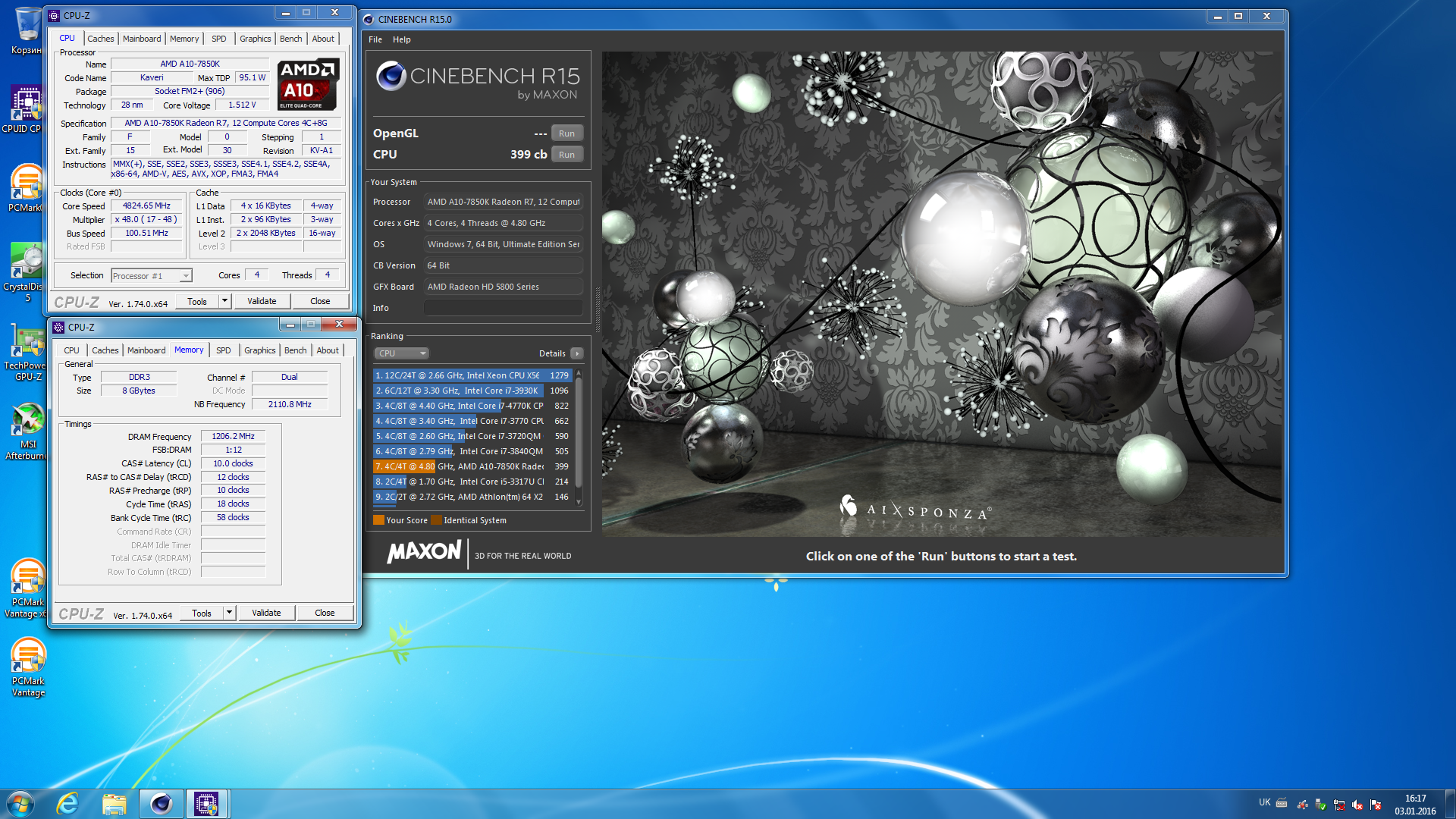Click the keyboard icon in the system tray
The width and height of the screenshot is (1456, 819).
coord(1282,803)
